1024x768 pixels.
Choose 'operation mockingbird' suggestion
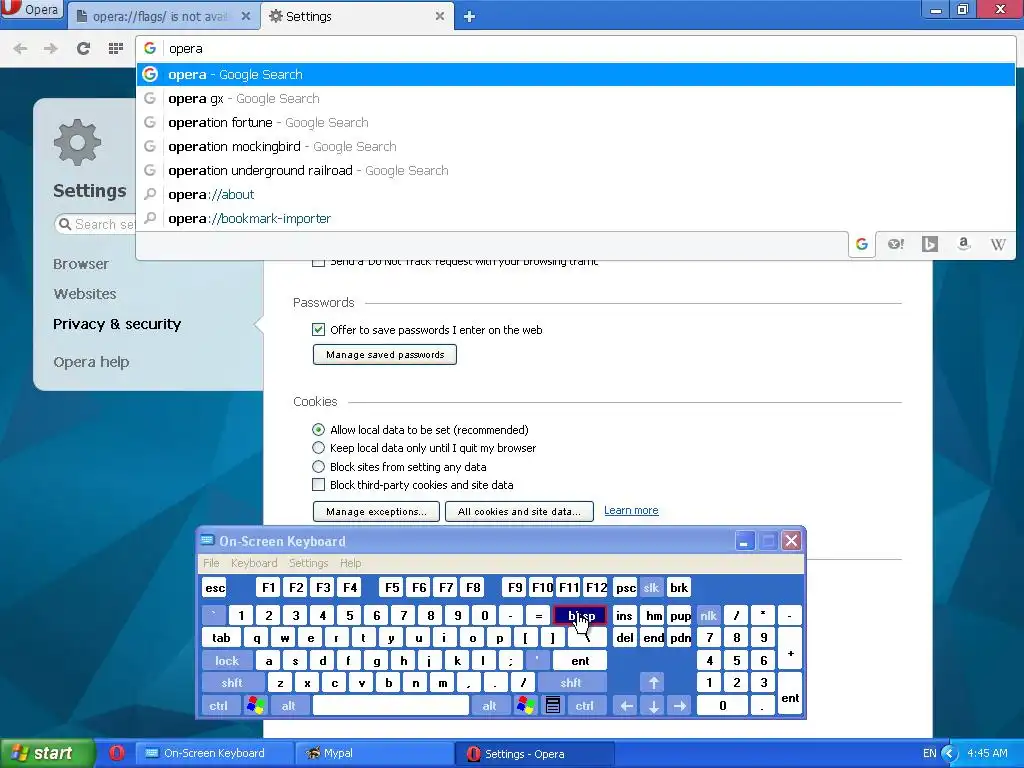(x=575, y=146)
